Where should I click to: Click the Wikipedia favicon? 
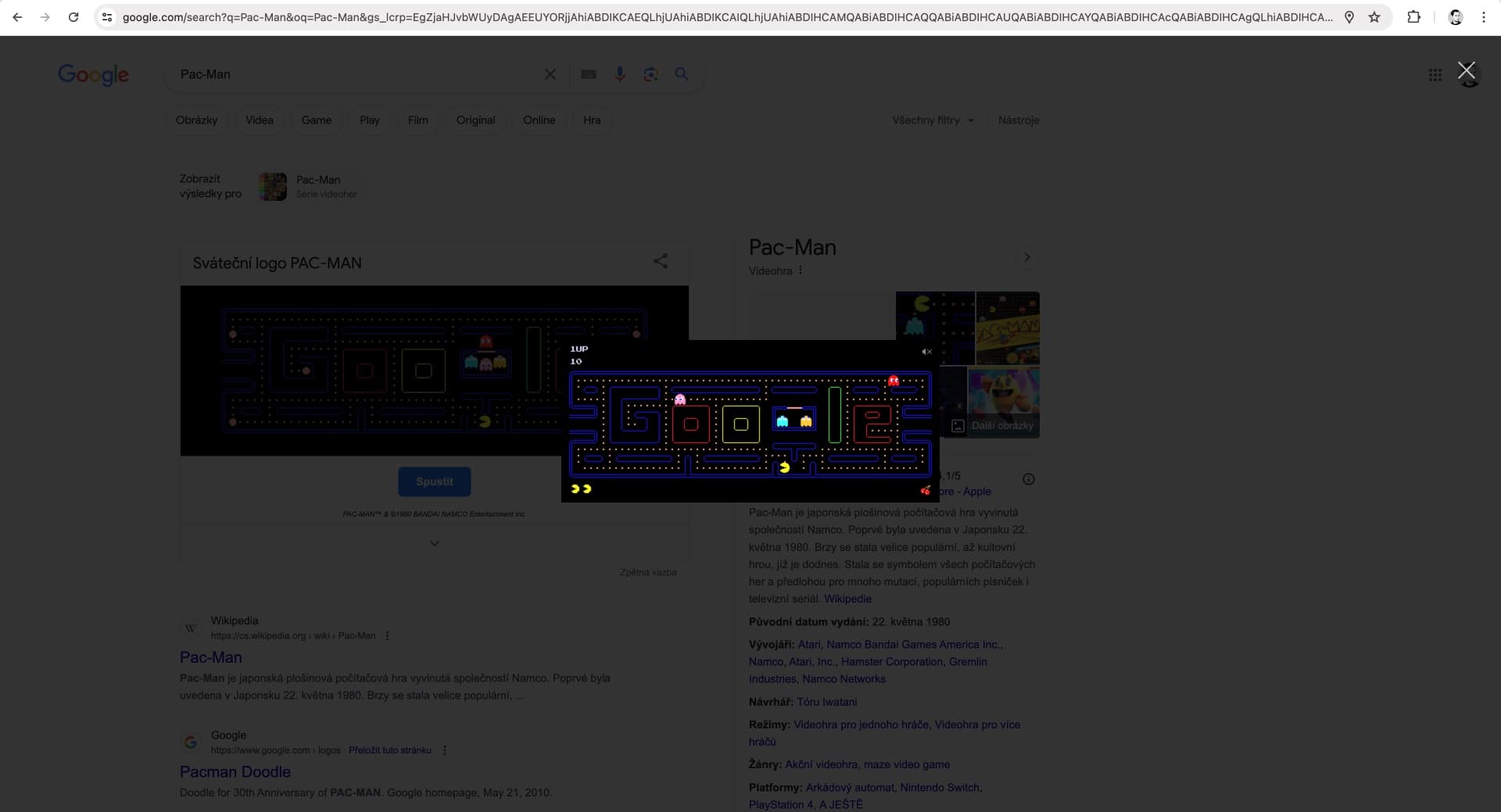(191, 628)
